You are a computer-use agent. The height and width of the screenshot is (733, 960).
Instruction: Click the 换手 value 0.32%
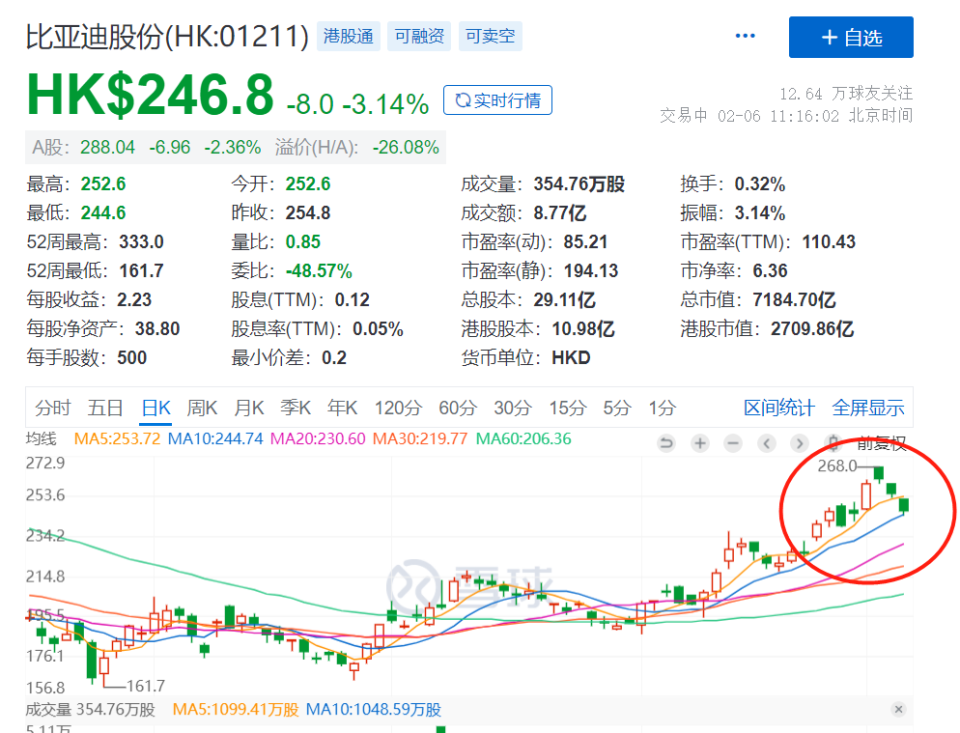760,184
